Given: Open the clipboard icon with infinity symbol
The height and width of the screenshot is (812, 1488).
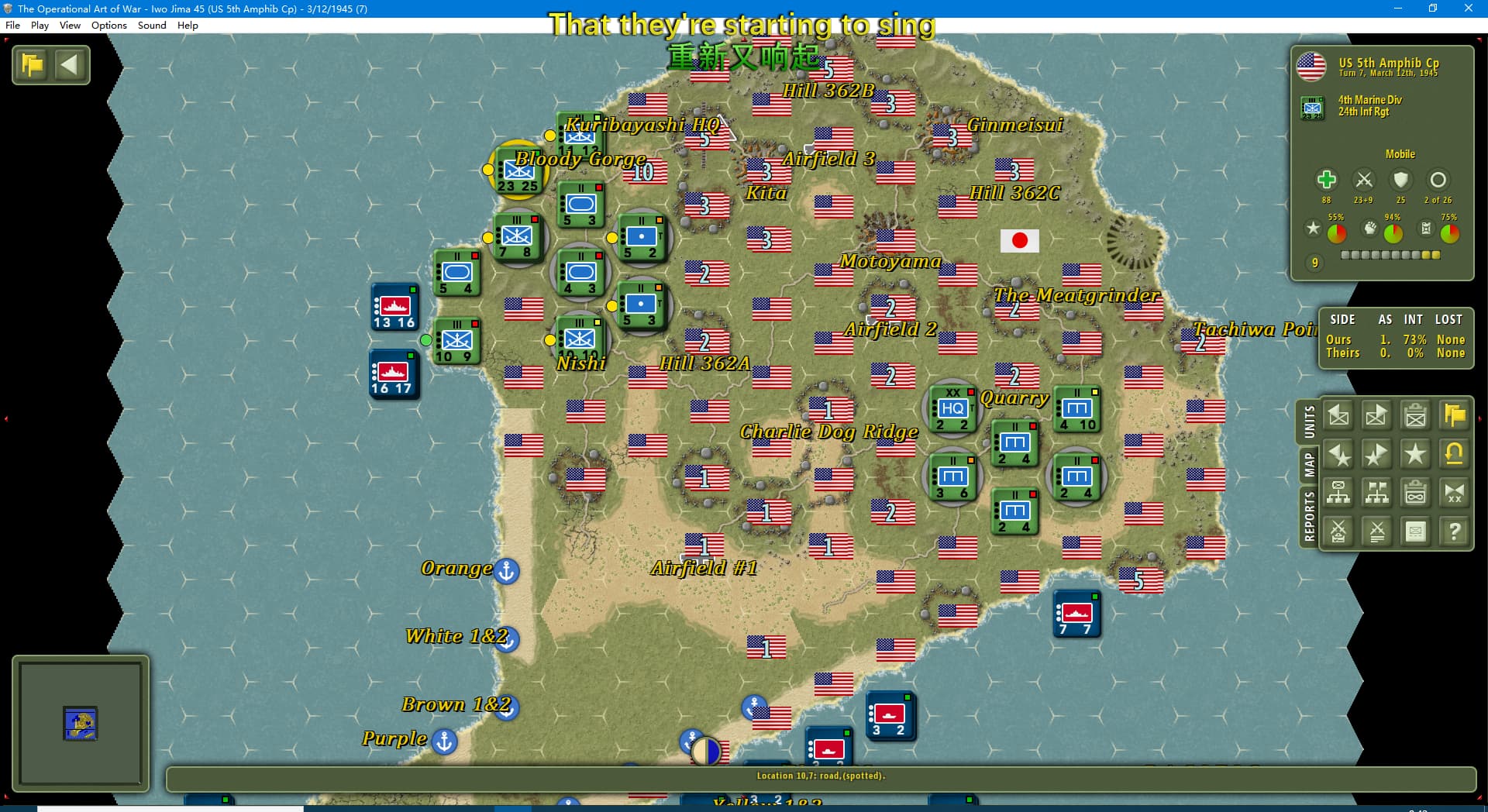Looking at the screenshot, I should [x=1415, y=493].
